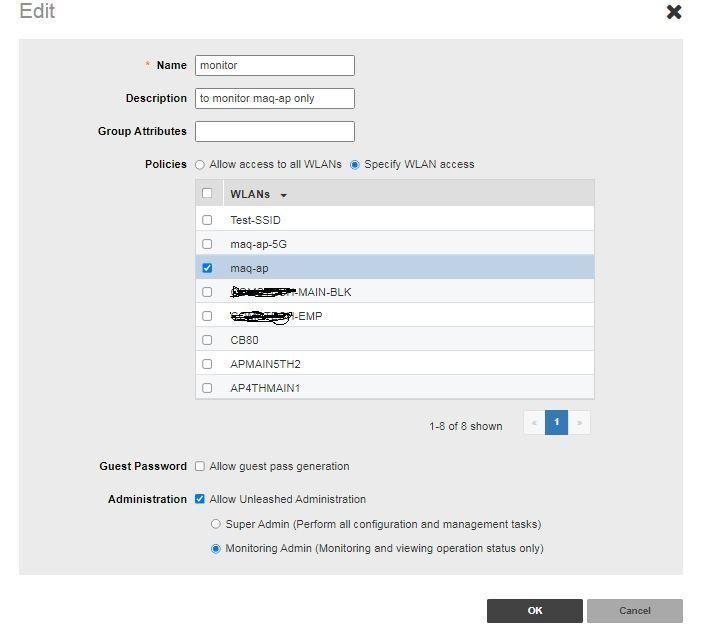
Task: Enable Allow guest pass generation
Action: [200, 466]
